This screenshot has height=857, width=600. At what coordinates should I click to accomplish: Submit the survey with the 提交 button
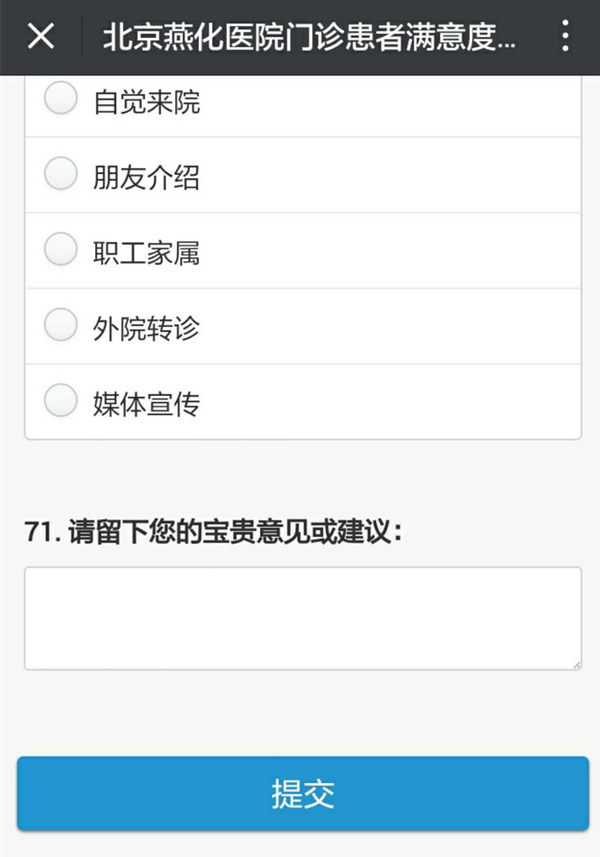pyautogui.click(x=303, y=794)
